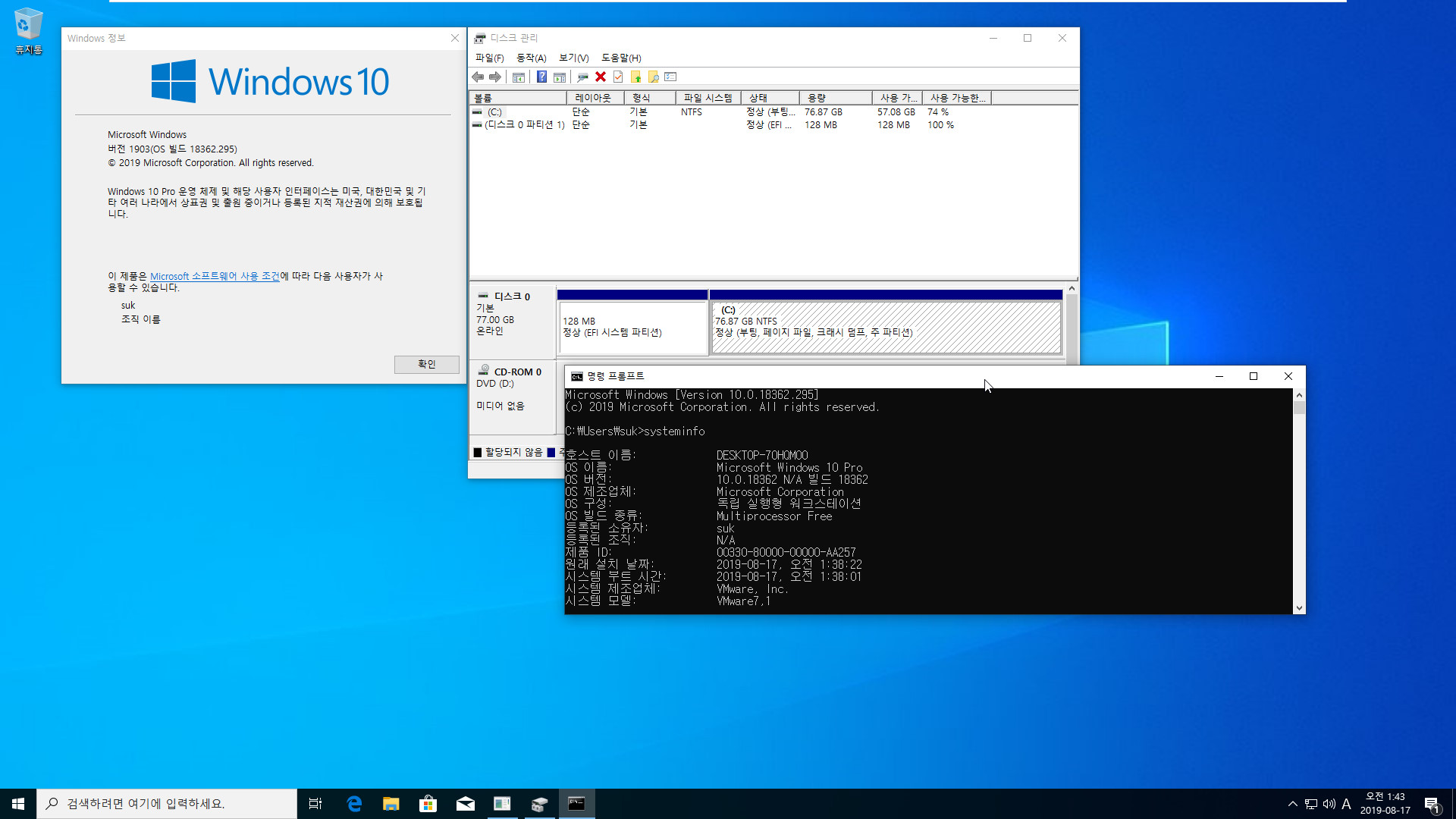Sort by 볼륨 column header
1456x819 pixels.
(518, 98)
